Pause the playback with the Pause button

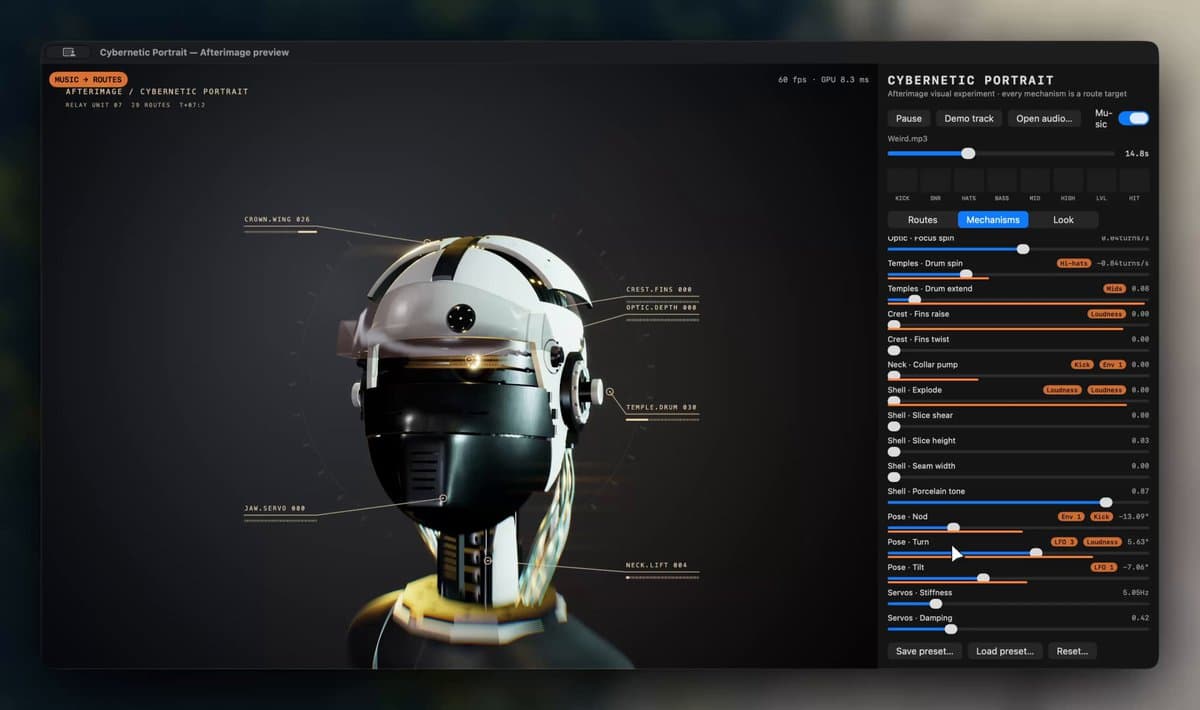909,118
